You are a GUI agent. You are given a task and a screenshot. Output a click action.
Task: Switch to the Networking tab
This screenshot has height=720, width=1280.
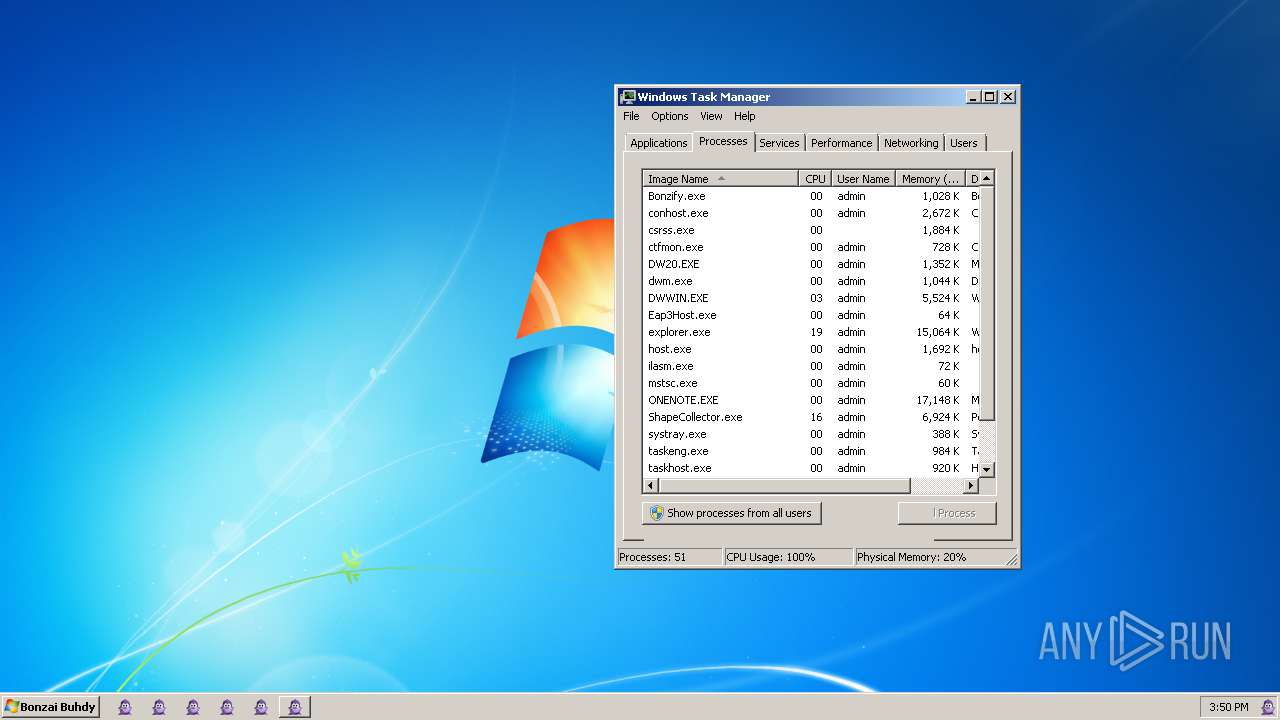pyautogui.click(x=911, y=143)
